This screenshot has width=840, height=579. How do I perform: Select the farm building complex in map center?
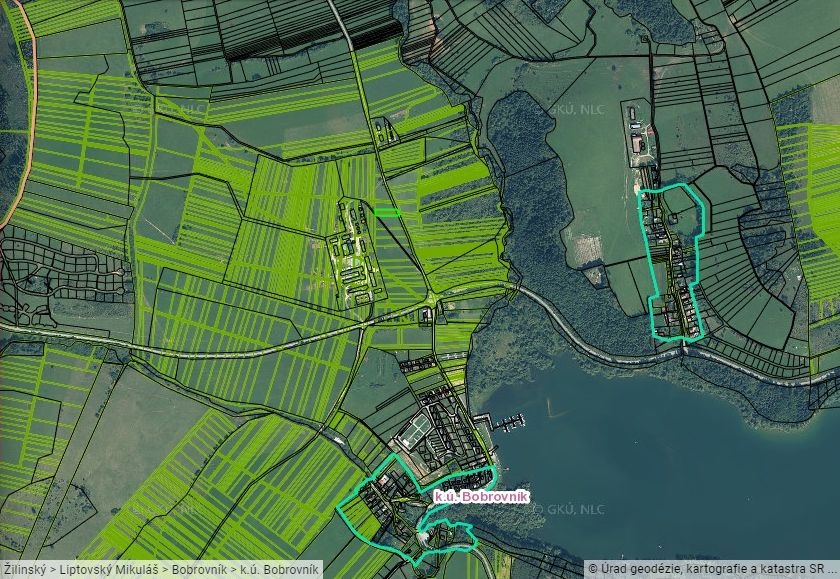[x=355, y=255]
